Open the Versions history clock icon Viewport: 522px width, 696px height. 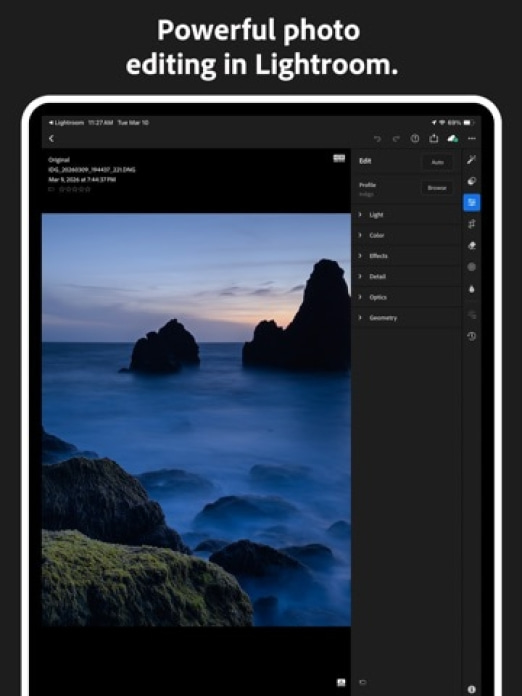[x=471, y=336]
